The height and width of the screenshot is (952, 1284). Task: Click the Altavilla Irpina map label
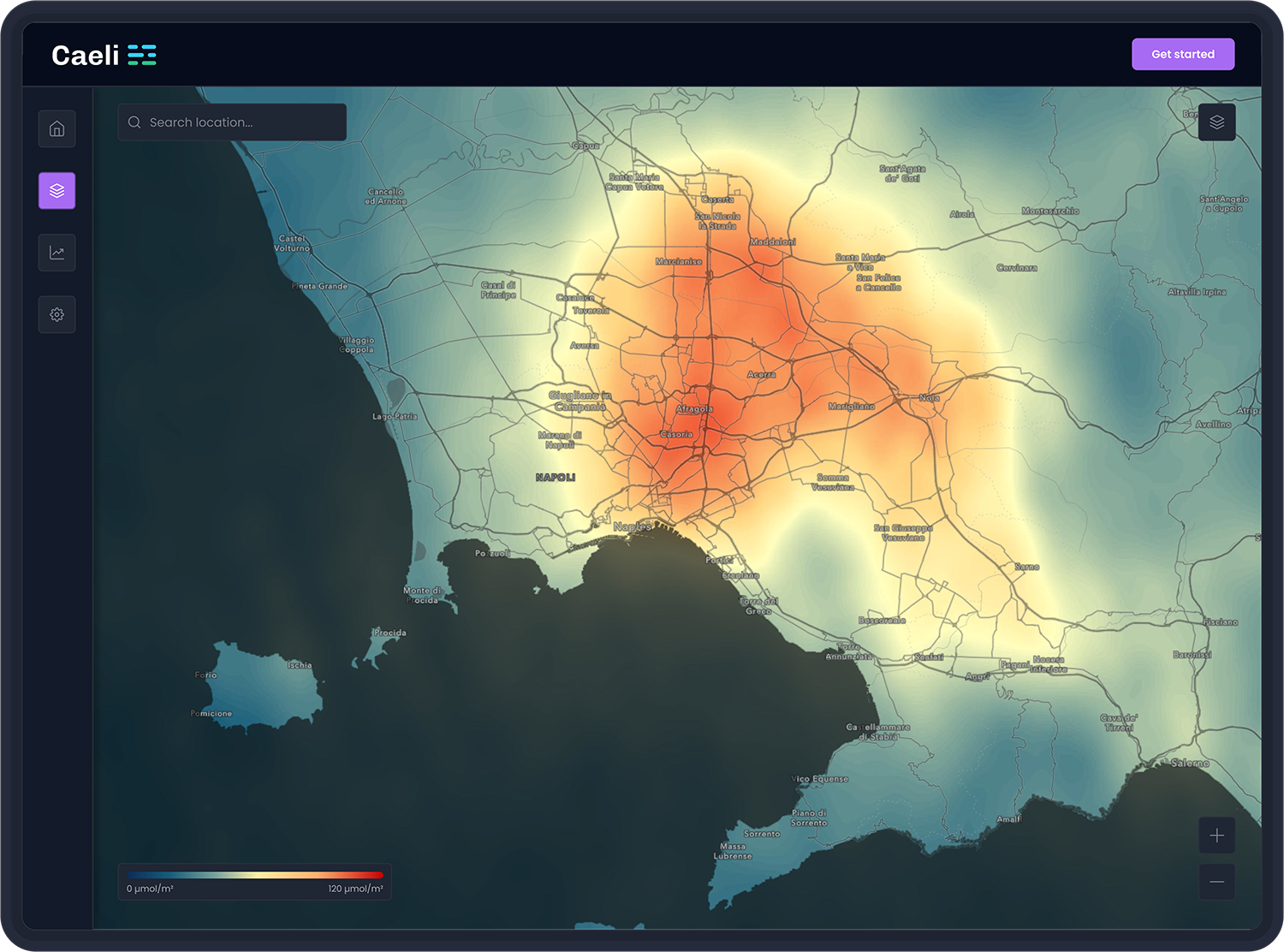pos(1197,292)
